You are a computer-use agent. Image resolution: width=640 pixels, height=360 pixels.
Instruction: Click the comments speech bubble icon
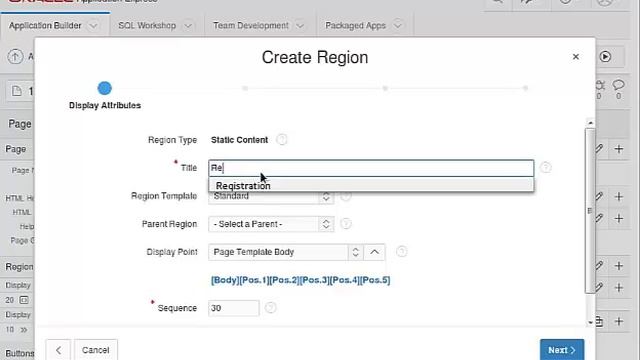coord(618,85)
